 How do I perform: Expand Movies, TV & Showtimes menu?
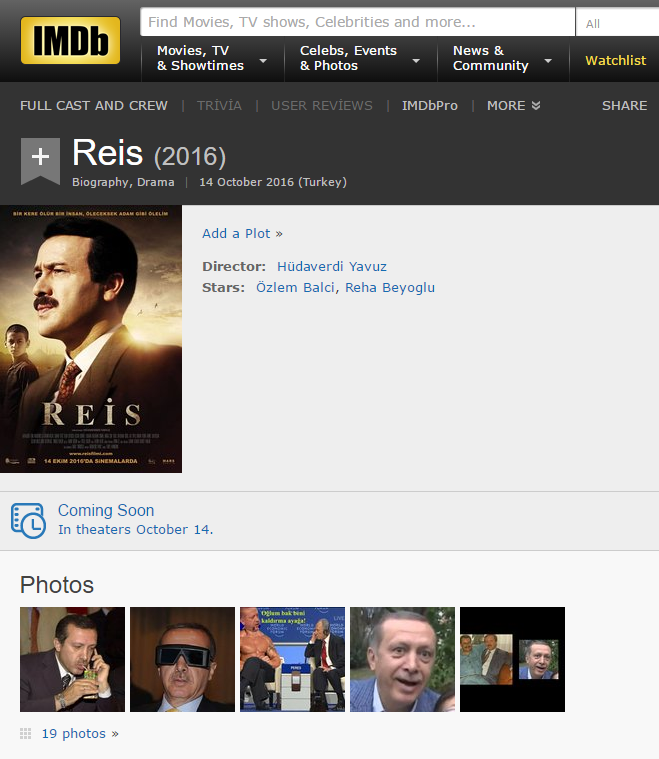coord(212,58)
